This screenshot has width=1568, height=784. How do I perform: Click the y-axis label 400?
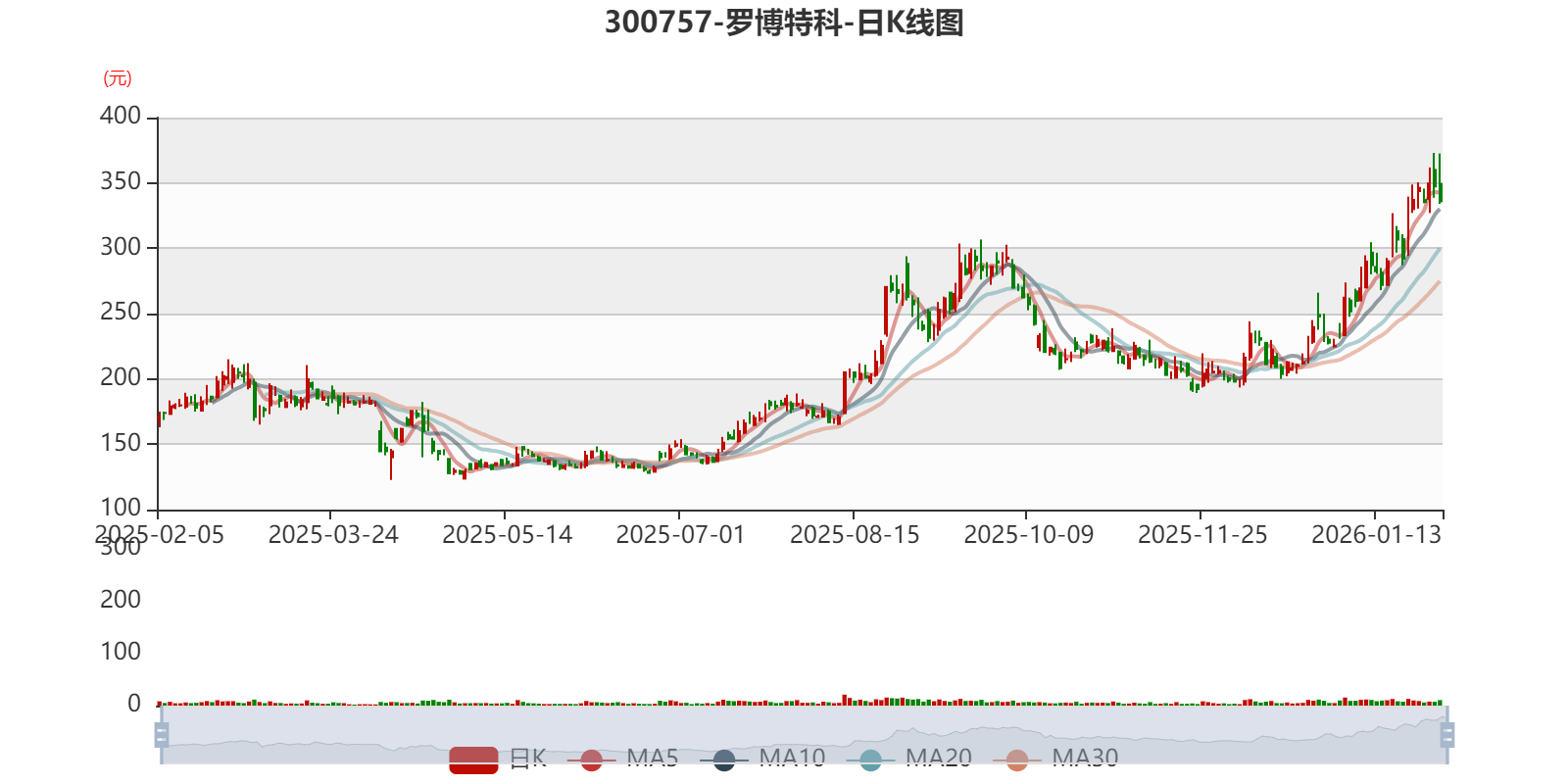click(x=121, y=117)
